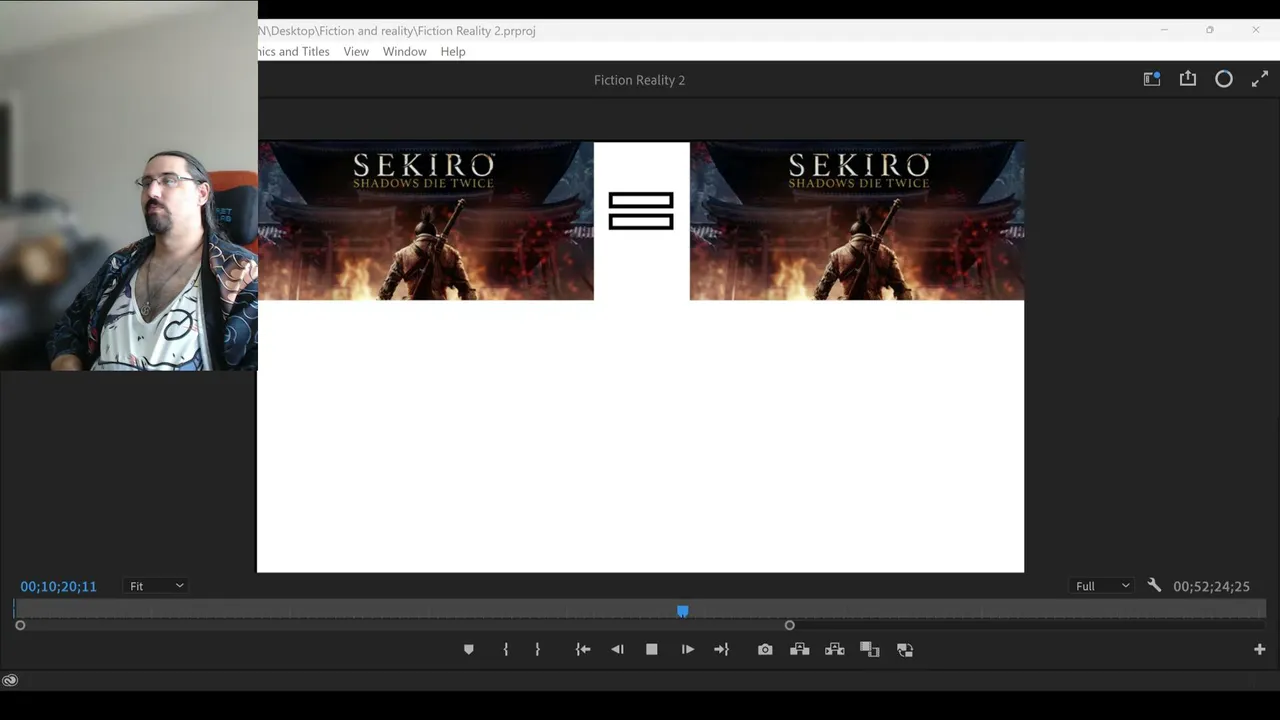Open the progress dashboard circle icon

(x=1224, y=79)
